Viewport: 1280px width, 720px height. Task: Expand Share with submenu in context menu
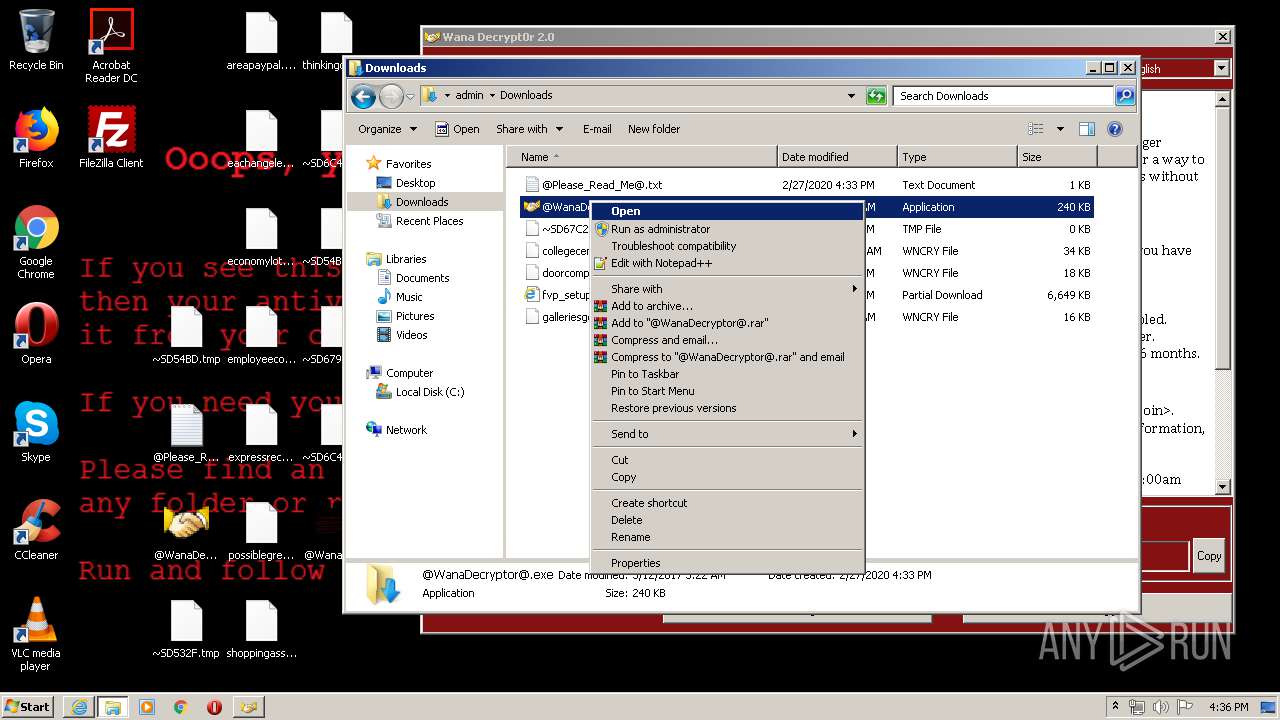727,289
